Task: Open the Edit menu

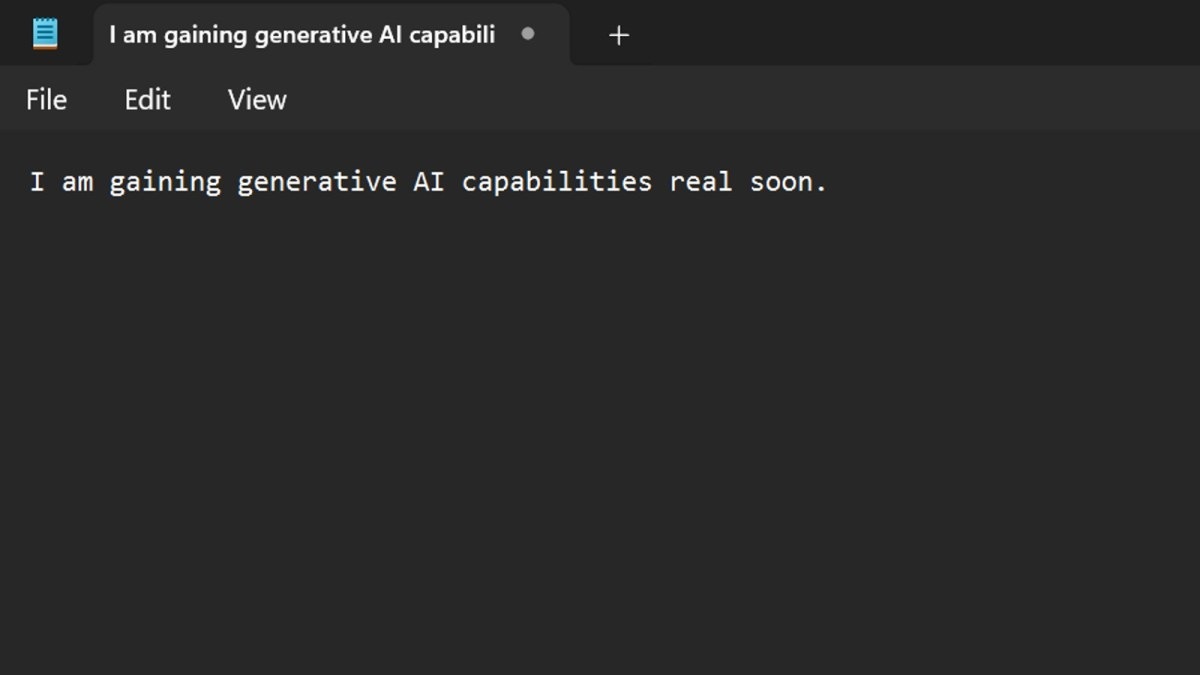Action: tap(147, 99)
